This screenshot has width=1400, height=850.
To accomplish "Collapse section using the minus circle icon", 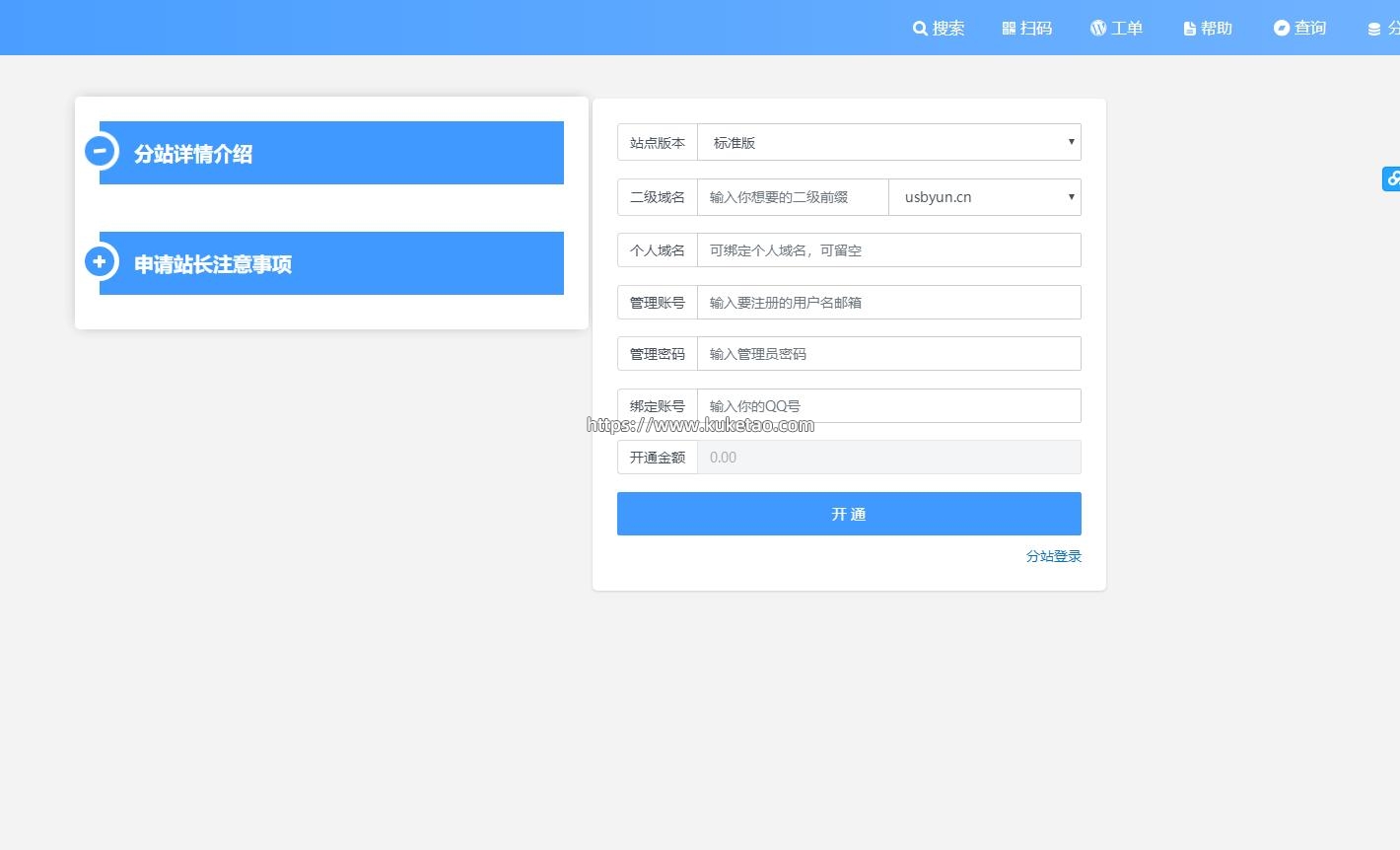I will (100, 151).
